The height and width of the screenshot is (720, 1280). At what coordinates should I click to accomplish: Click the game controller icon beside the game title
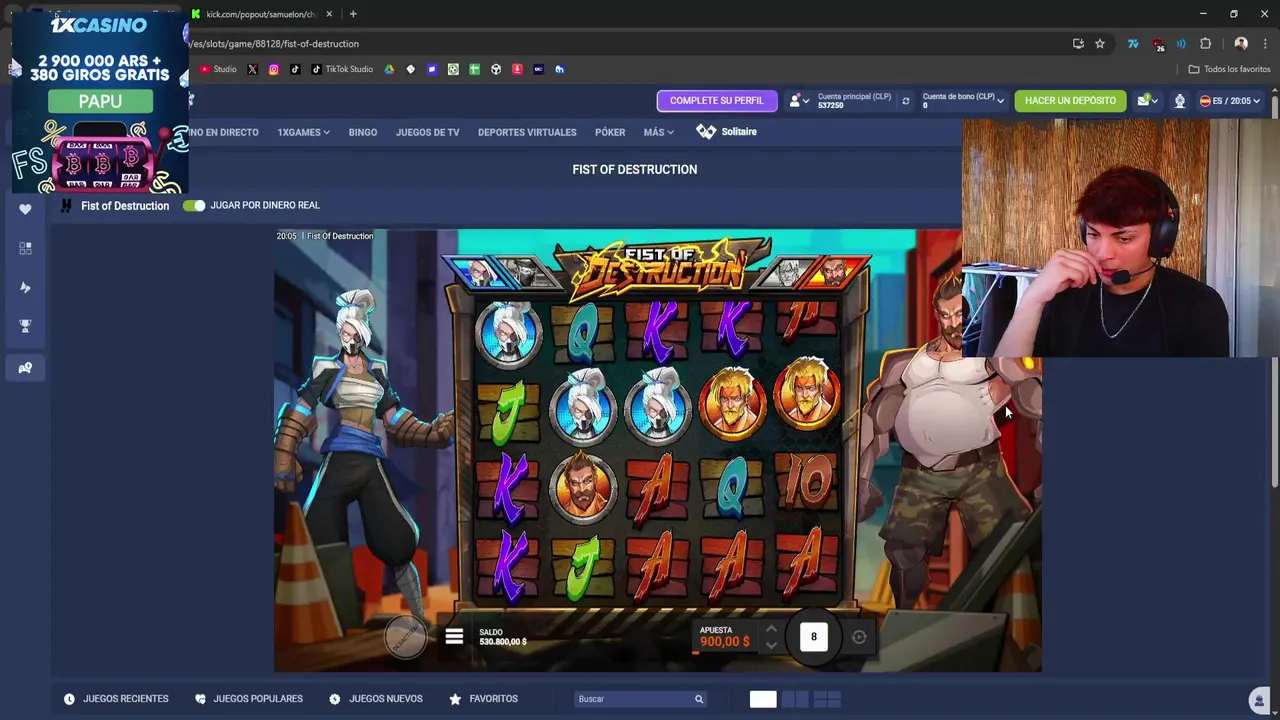[x=66, y=206]
